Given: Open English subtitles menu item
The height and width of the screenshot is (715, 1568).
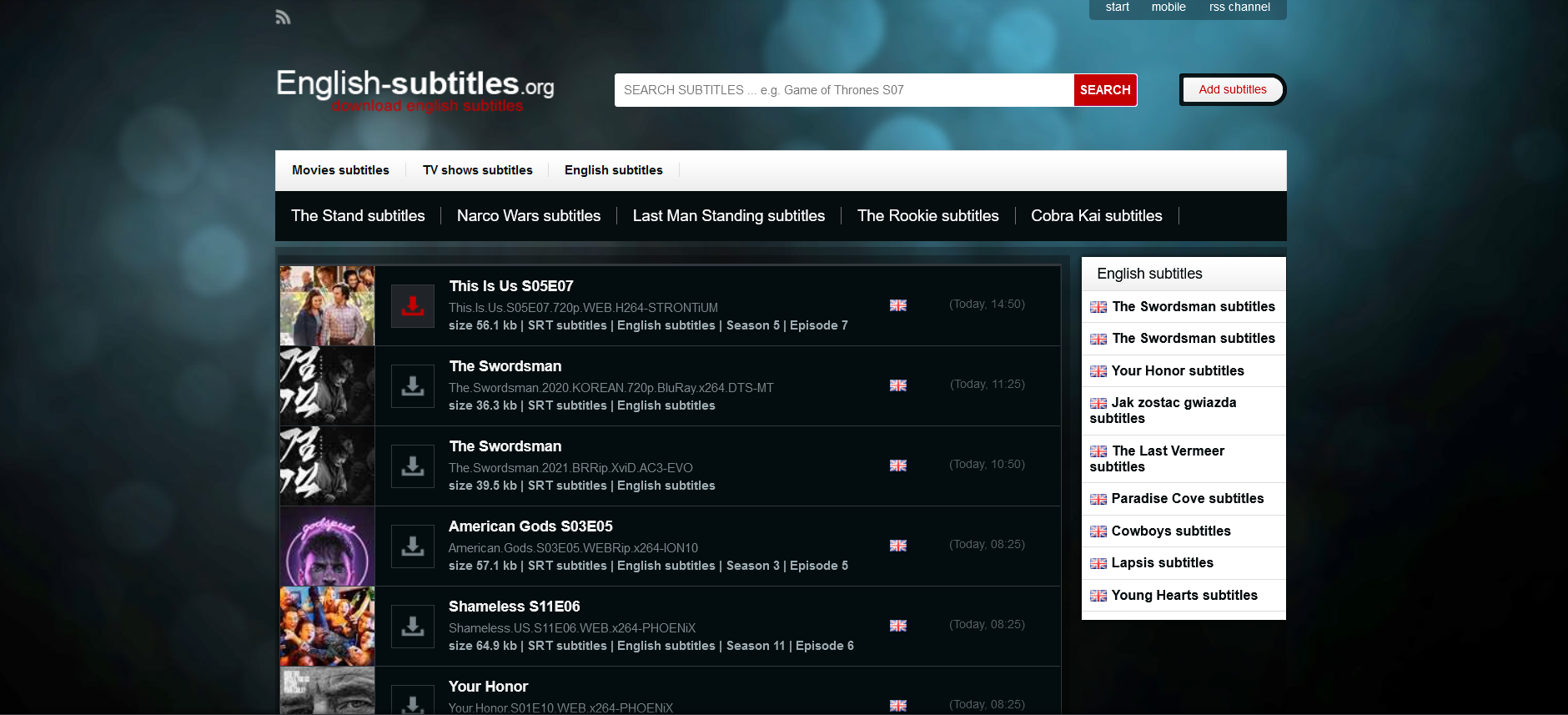Looking at the screenshot, I should point(614,170).
